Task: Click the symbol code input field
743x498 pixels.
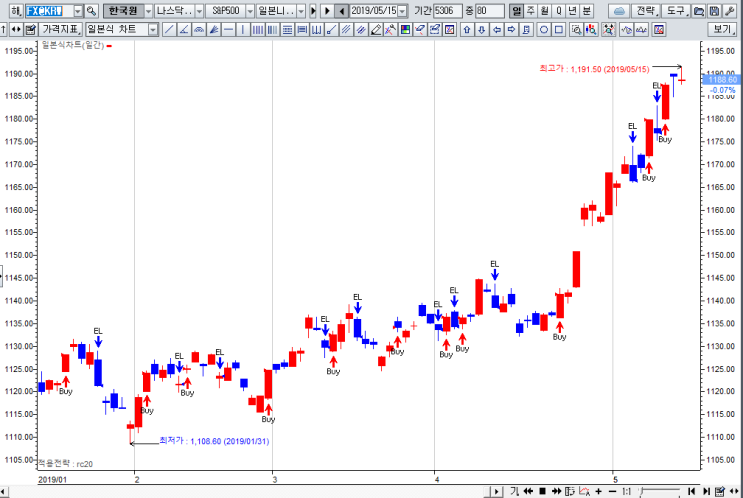Action: [49, 11]
